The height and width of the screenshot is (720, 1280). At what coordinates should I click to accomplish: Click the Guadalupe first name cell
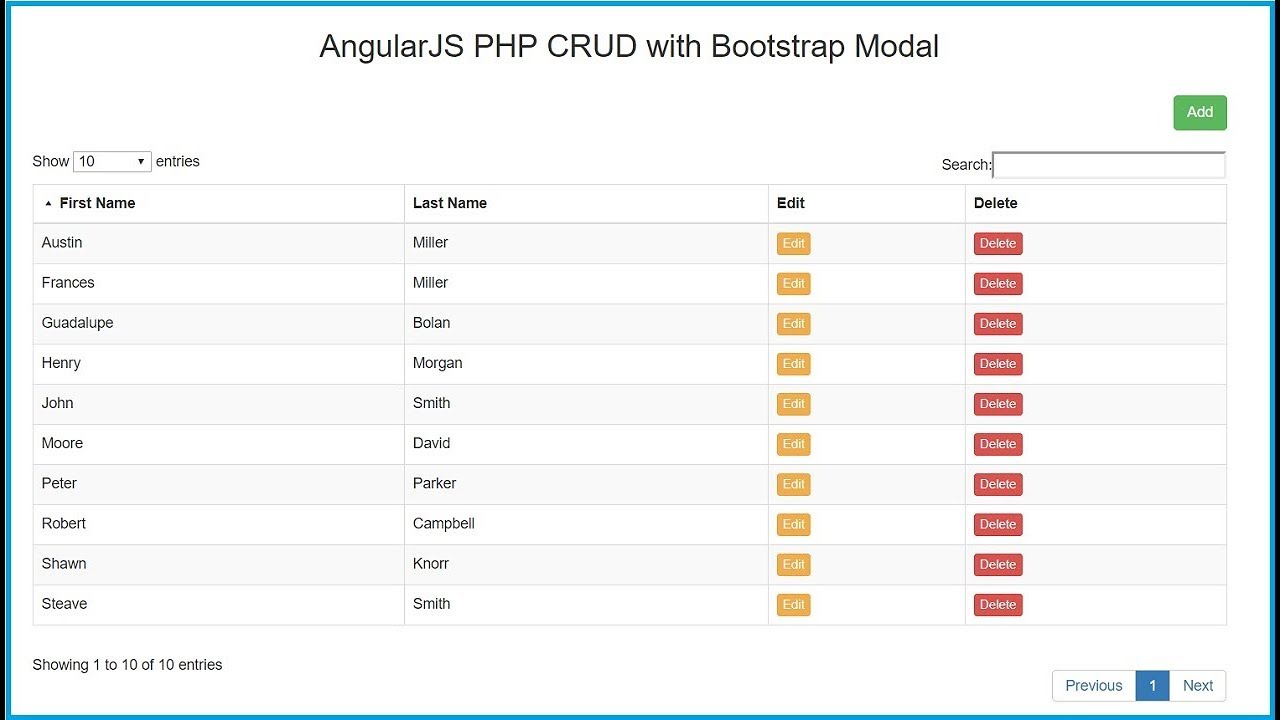(x=219, y=323)
